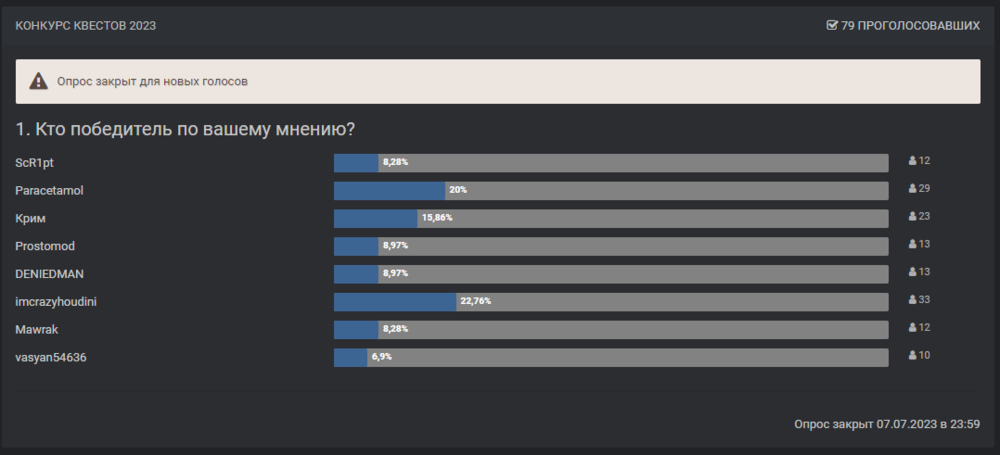Image resolution: width=1000 pixels, height=455 pixels.
Task: Click the question heading Кто победитель
Action: tap(186, 130)
